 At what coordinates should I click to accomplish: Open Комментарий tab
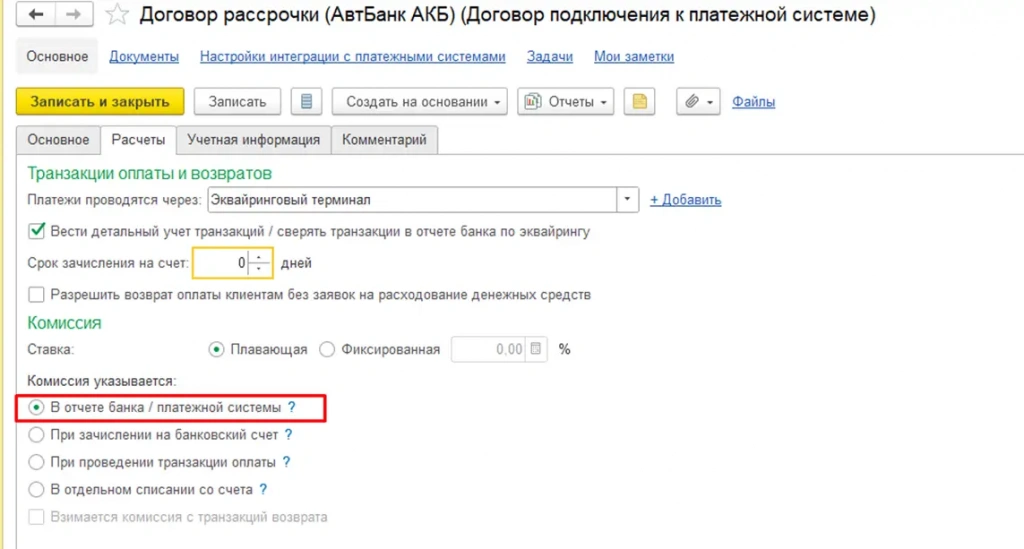(x=384, y=140)
